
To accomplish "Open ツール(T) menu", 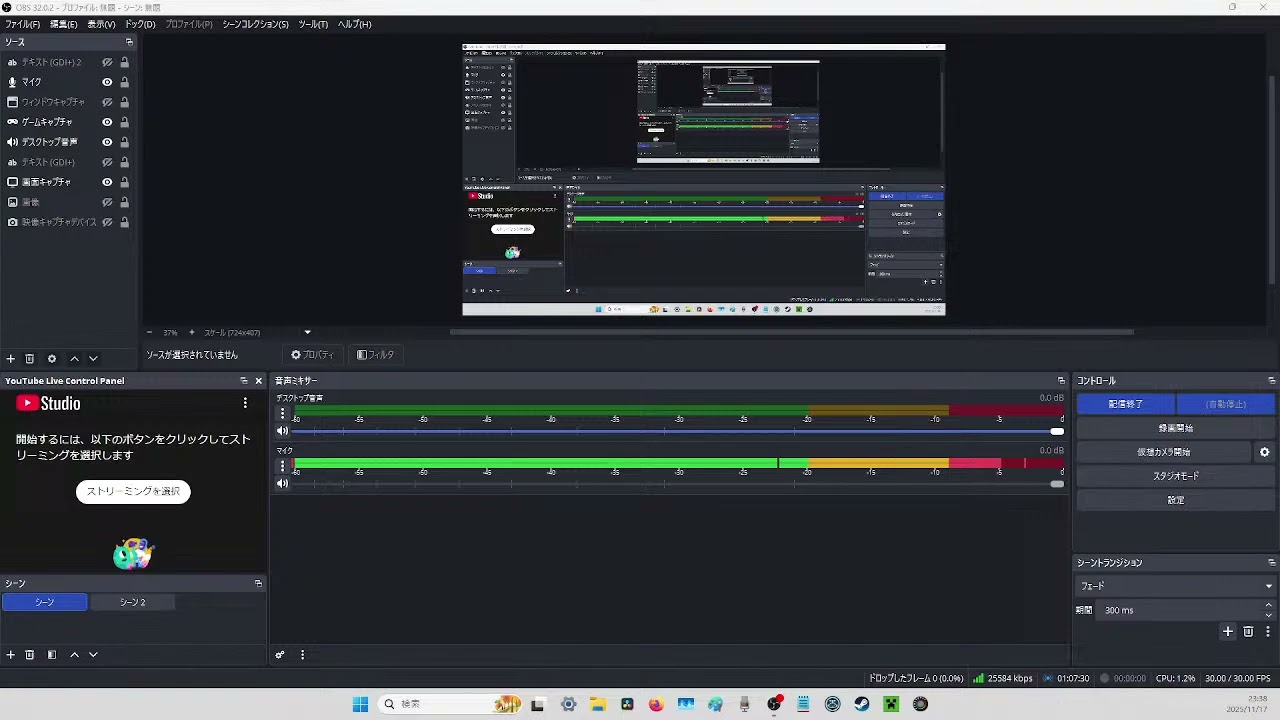I will point(313,24).
